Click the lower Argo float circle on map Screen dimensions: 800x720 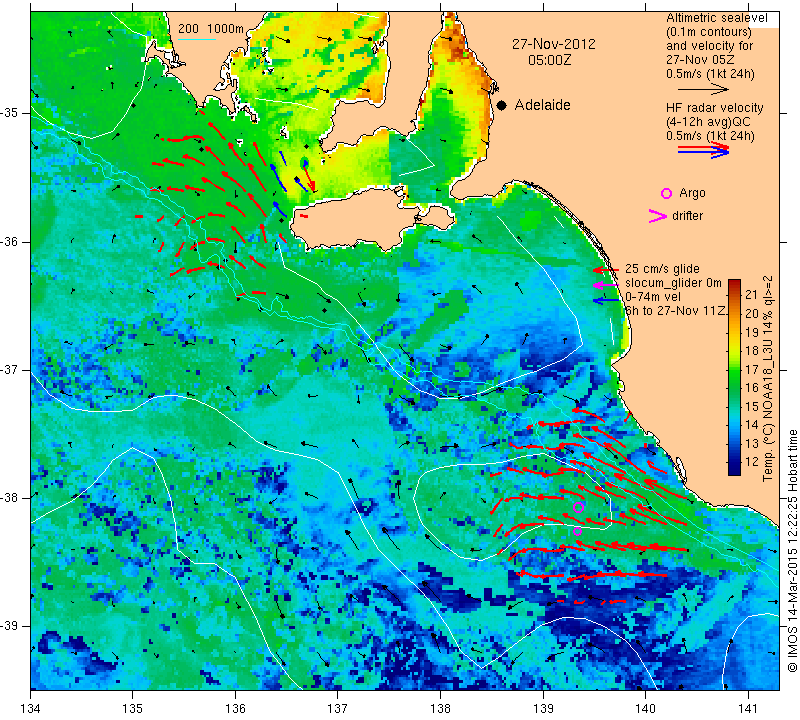click(x=577, y=531)
